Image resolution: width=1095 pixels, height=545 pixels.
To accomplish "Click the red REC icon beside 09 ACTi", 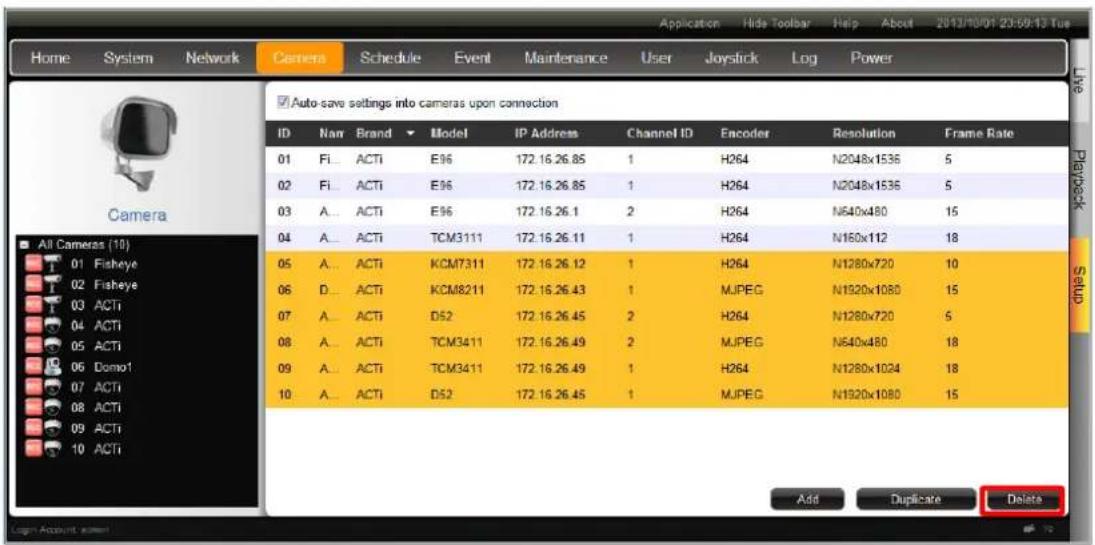I will point(33,427).
